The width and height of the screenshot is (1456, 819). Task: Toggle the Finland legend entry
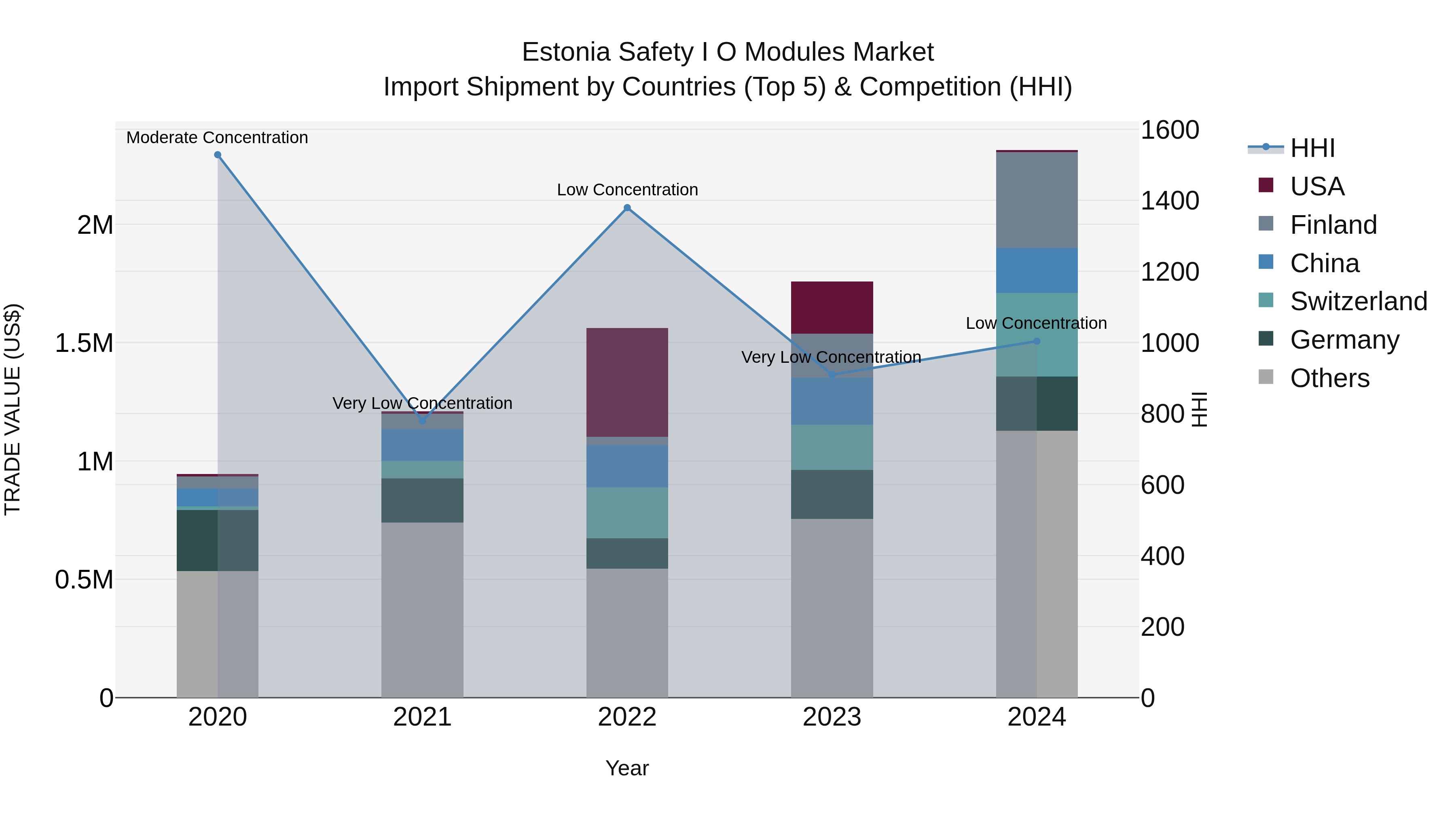(1318, 225)
